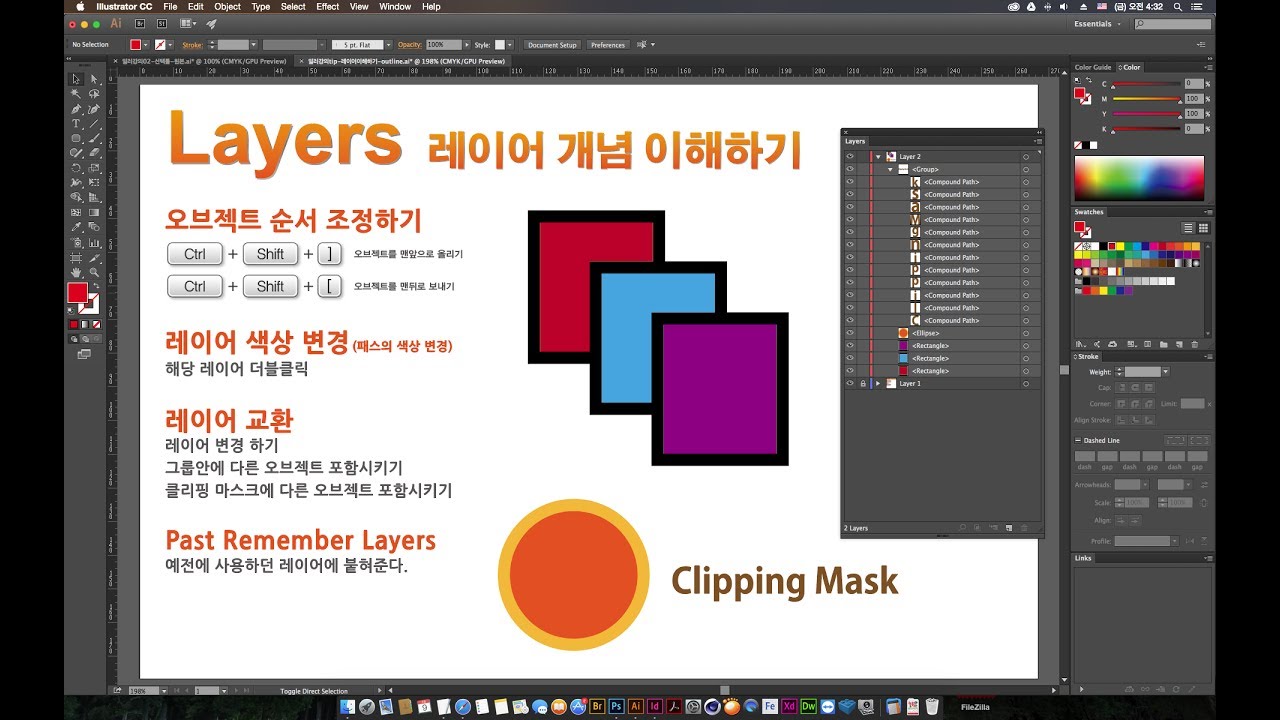Switch to the first document tab at 100%
1280x720 pixels.
point(203,61)
